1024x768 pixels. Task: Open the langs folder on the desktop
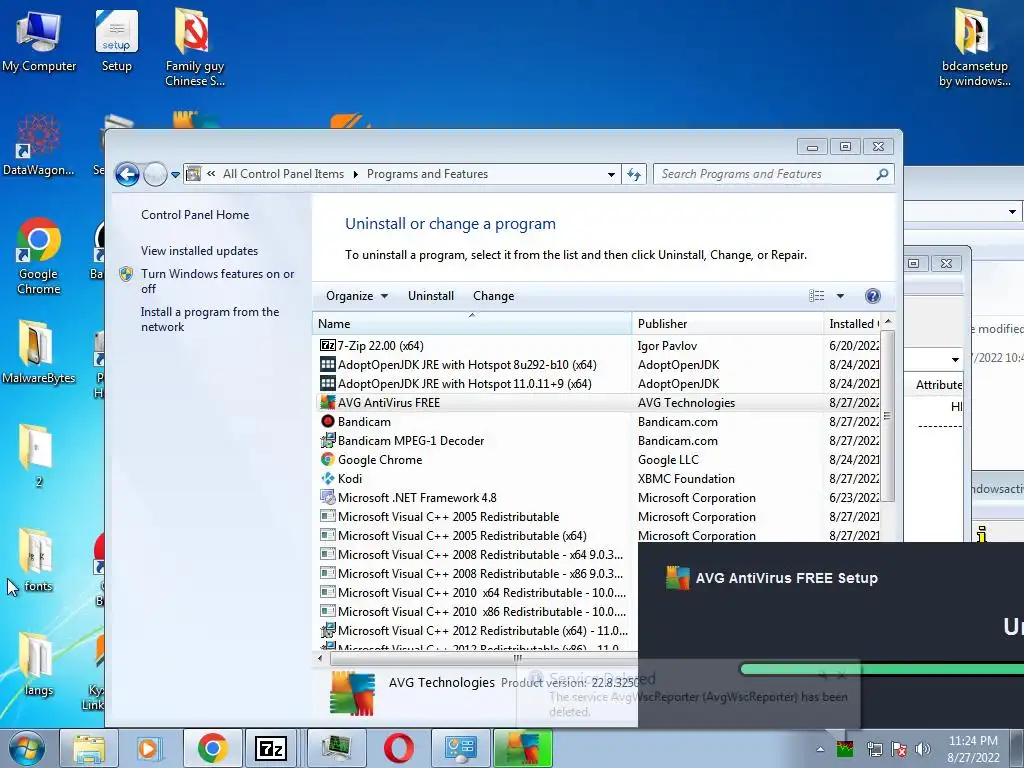coord(37,664)
